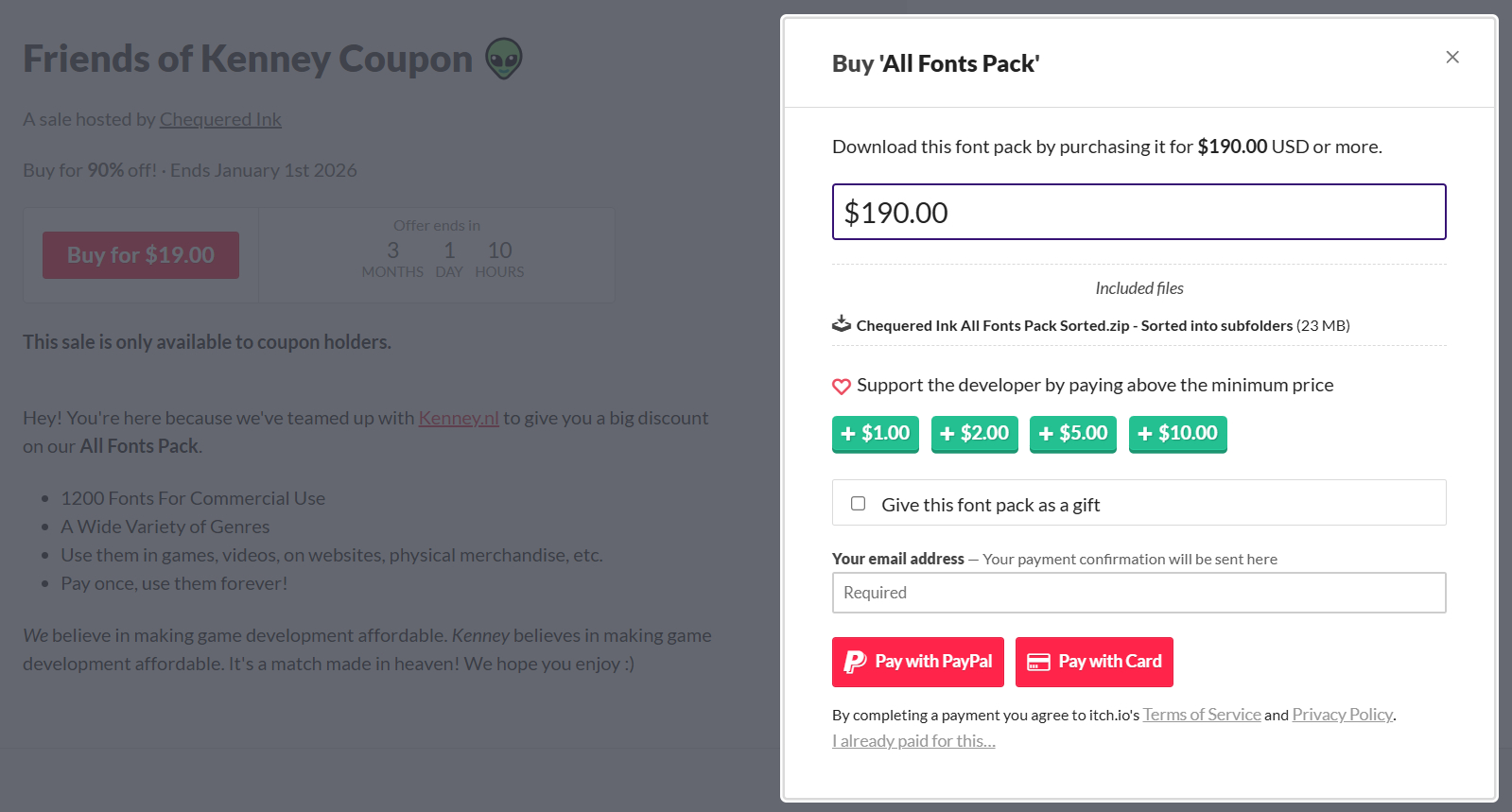Click the PayPal logo icon
Viewport: 1512px width, 812px height.
coord(855,662)
